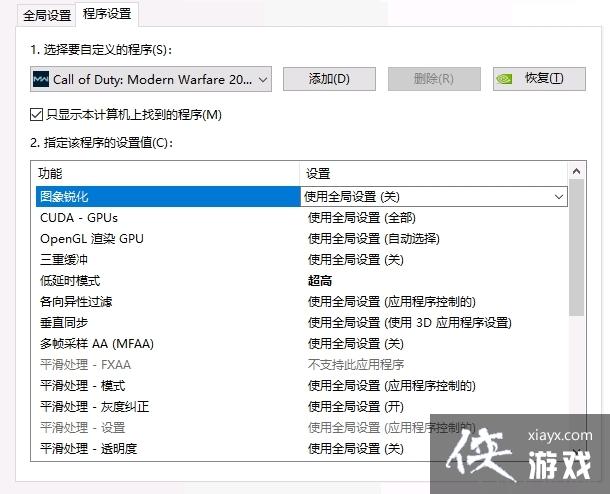The image size is (610, 494).
Task: Select the 各向异性过滤 row
Action: 302,302
